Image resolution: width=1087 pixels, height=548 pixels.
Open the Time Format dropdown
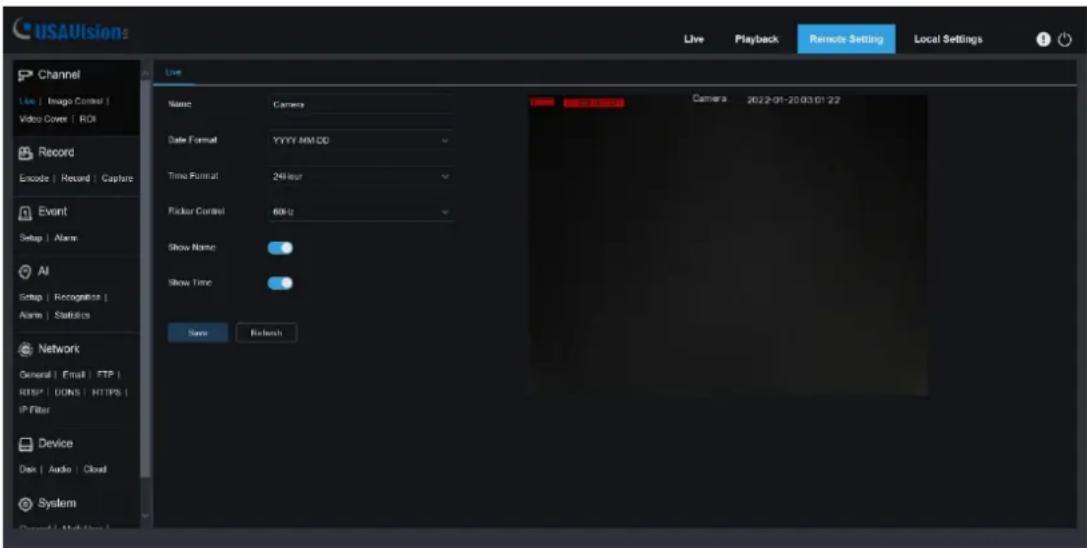[x=361, y=176]
